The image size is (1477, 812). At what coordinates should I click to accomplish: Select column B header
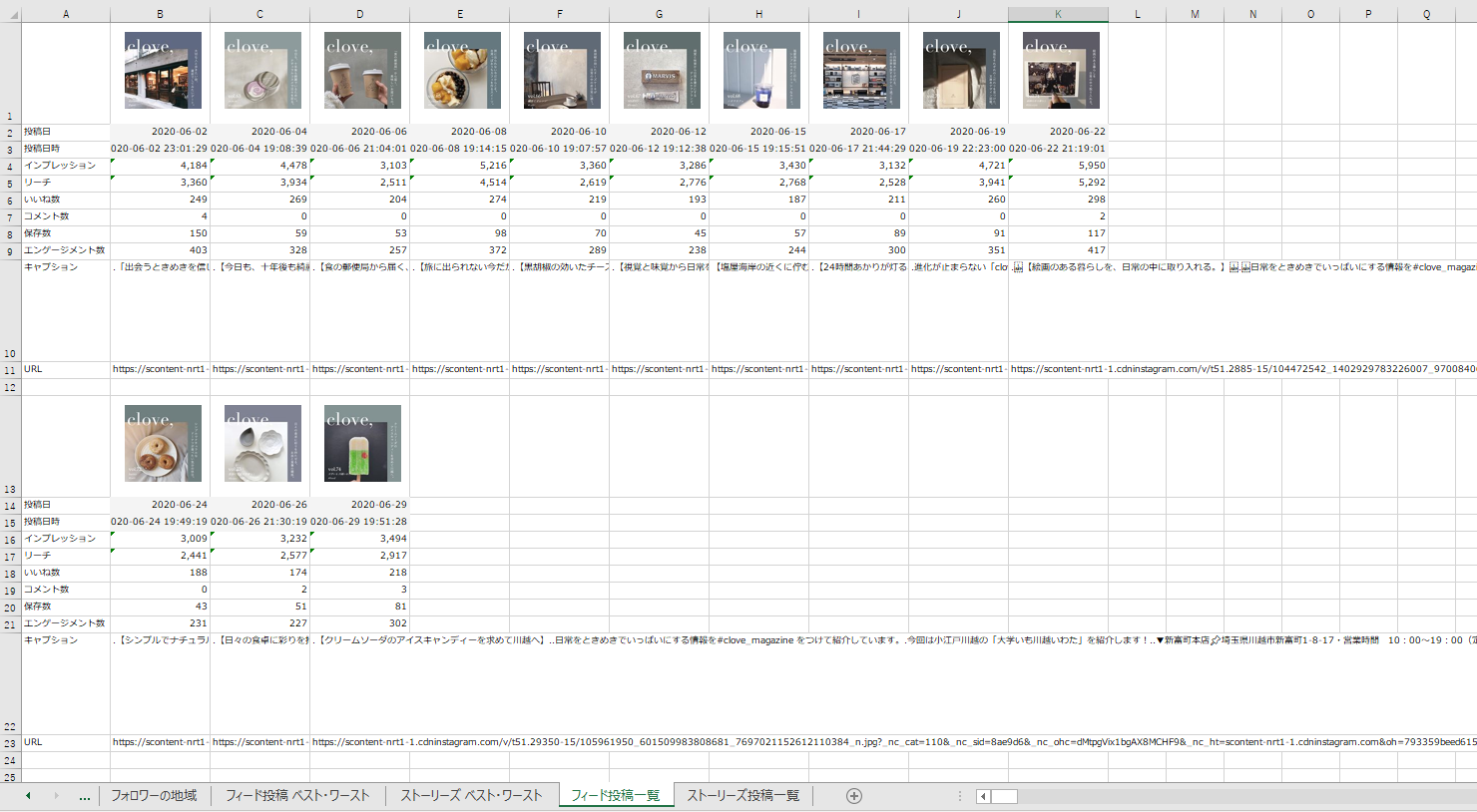160,14
